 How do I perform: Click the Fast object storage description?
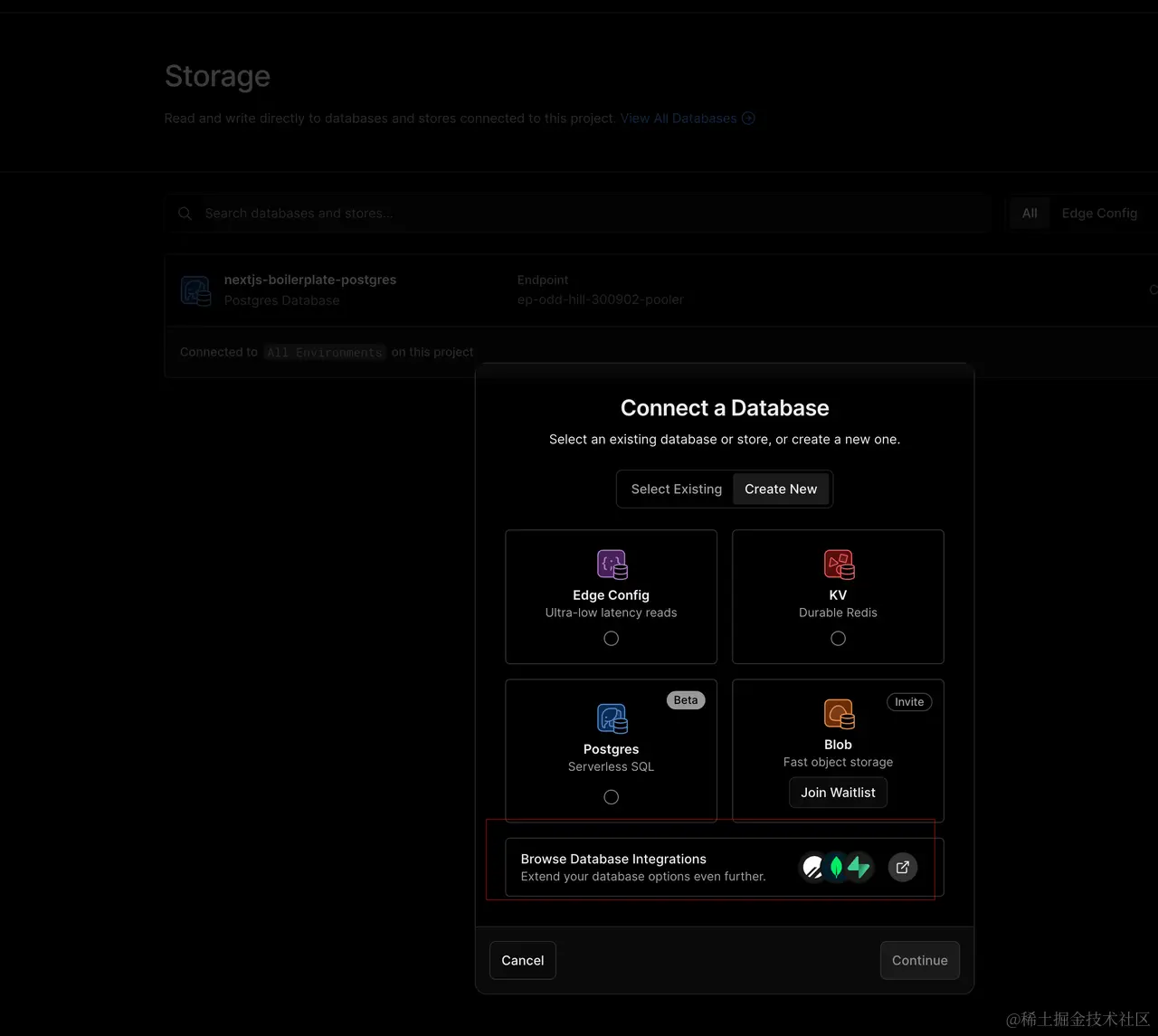(839, 762)
